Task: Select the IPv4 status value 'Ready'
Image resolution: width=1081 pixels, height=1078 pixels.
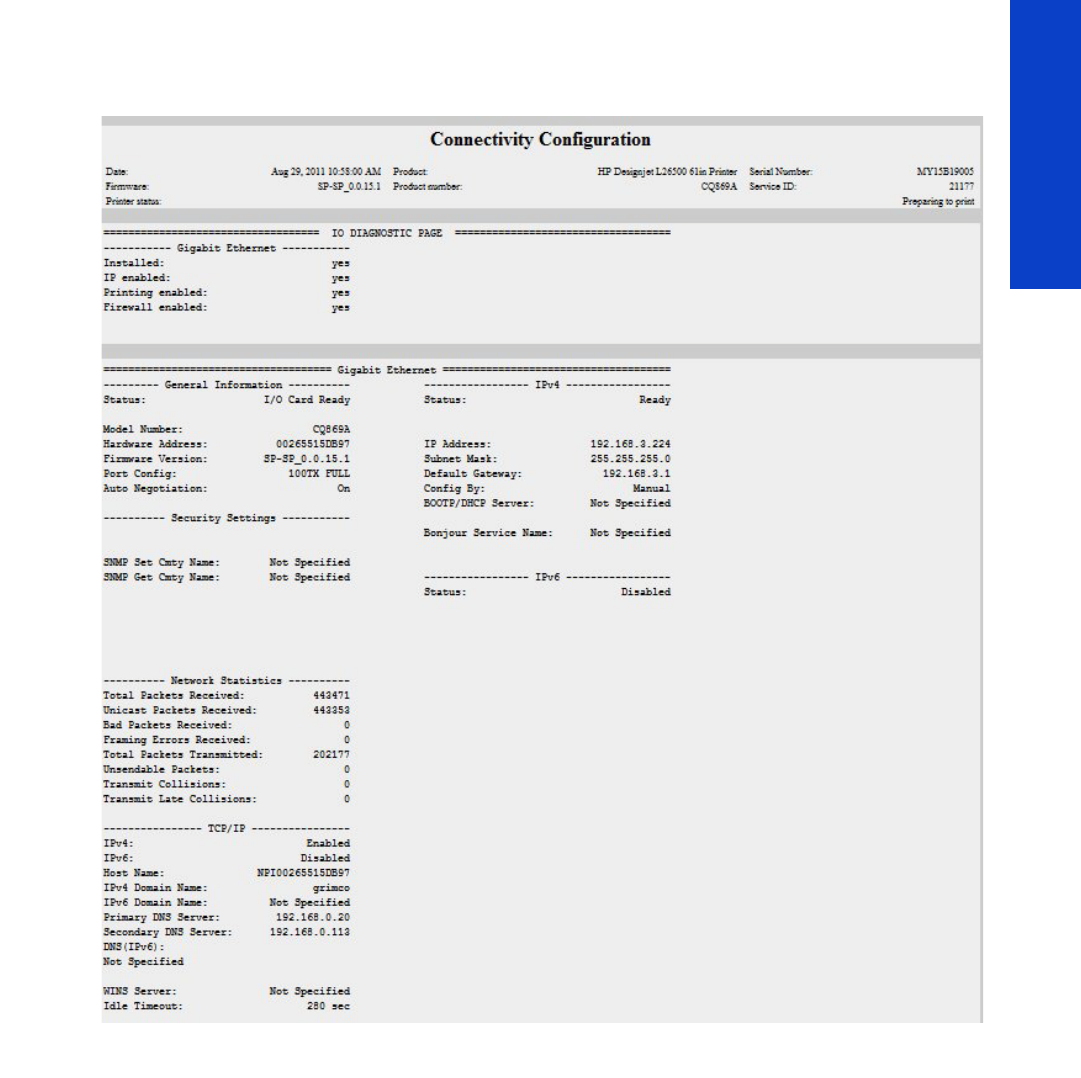Action: [x=655, y=400]
